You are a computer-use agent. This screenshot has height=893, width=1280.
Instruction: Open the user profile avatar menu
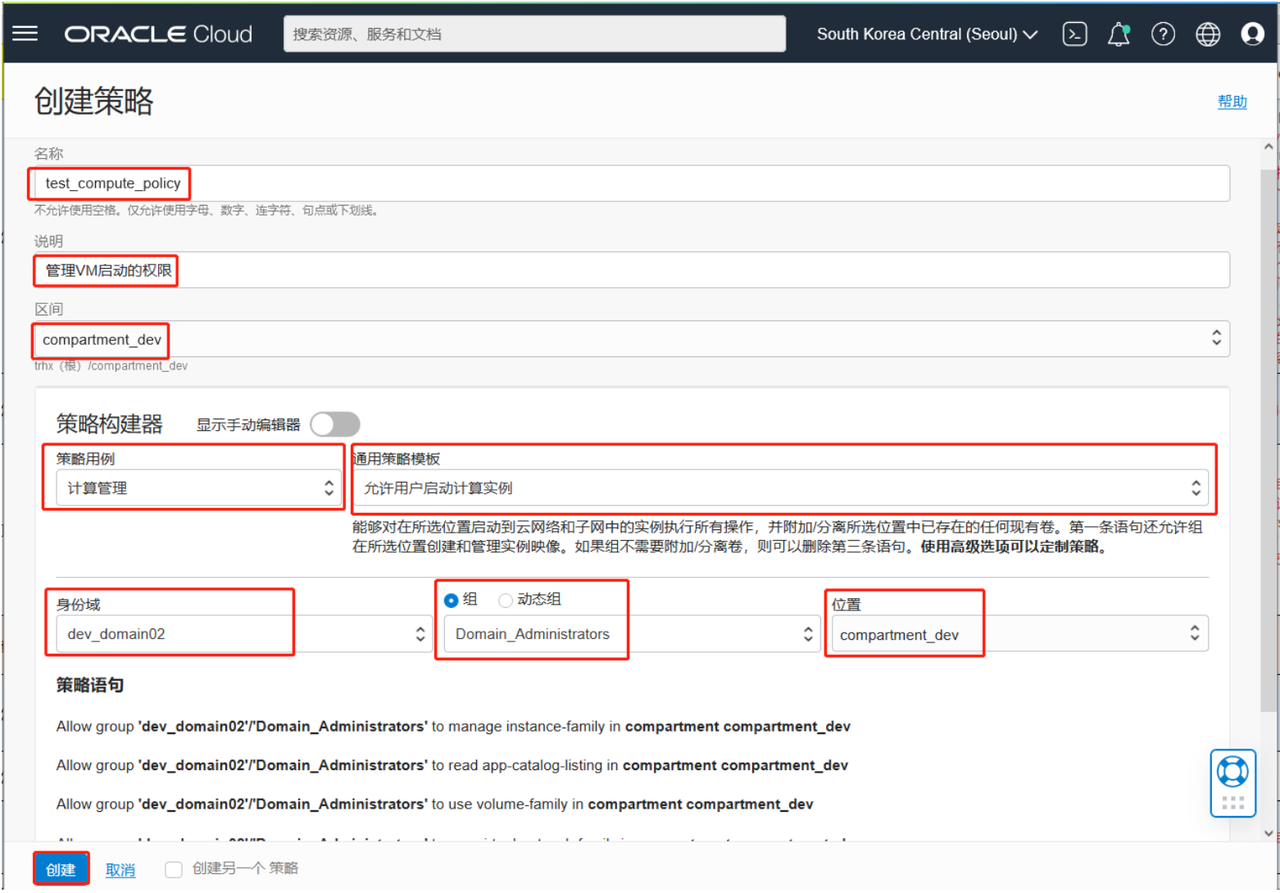[1252, 34]
